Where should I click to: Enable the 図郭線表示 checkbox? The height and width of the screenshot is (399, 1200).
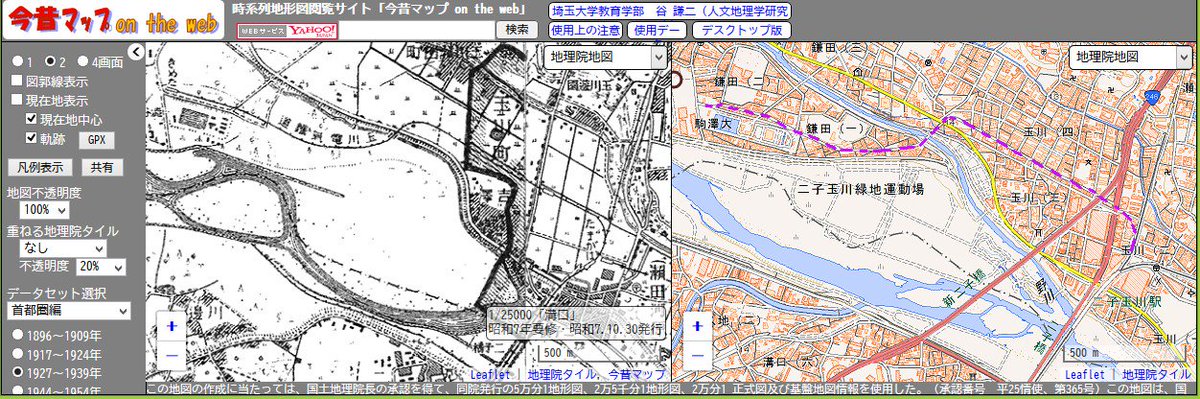coord(16,81)
